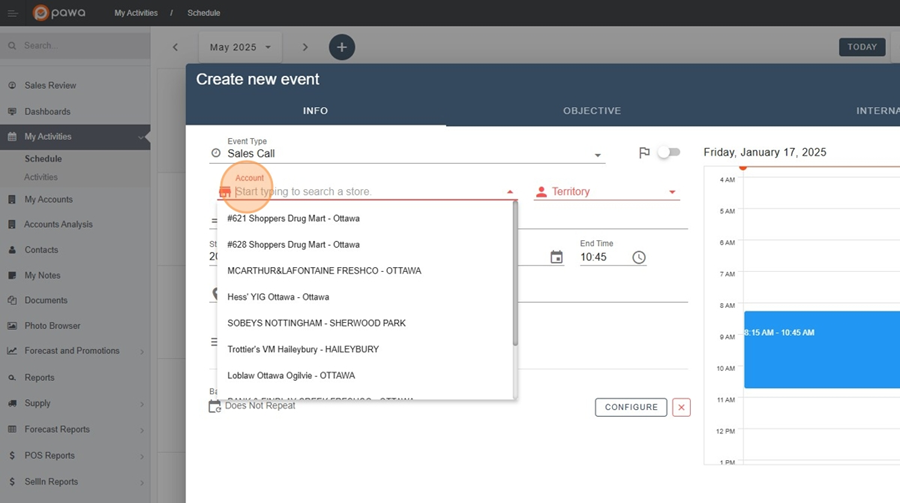The width and height of the screenshot is (900, 503).
Task: Click the Supply truck icon
Action: pos(12,403)
